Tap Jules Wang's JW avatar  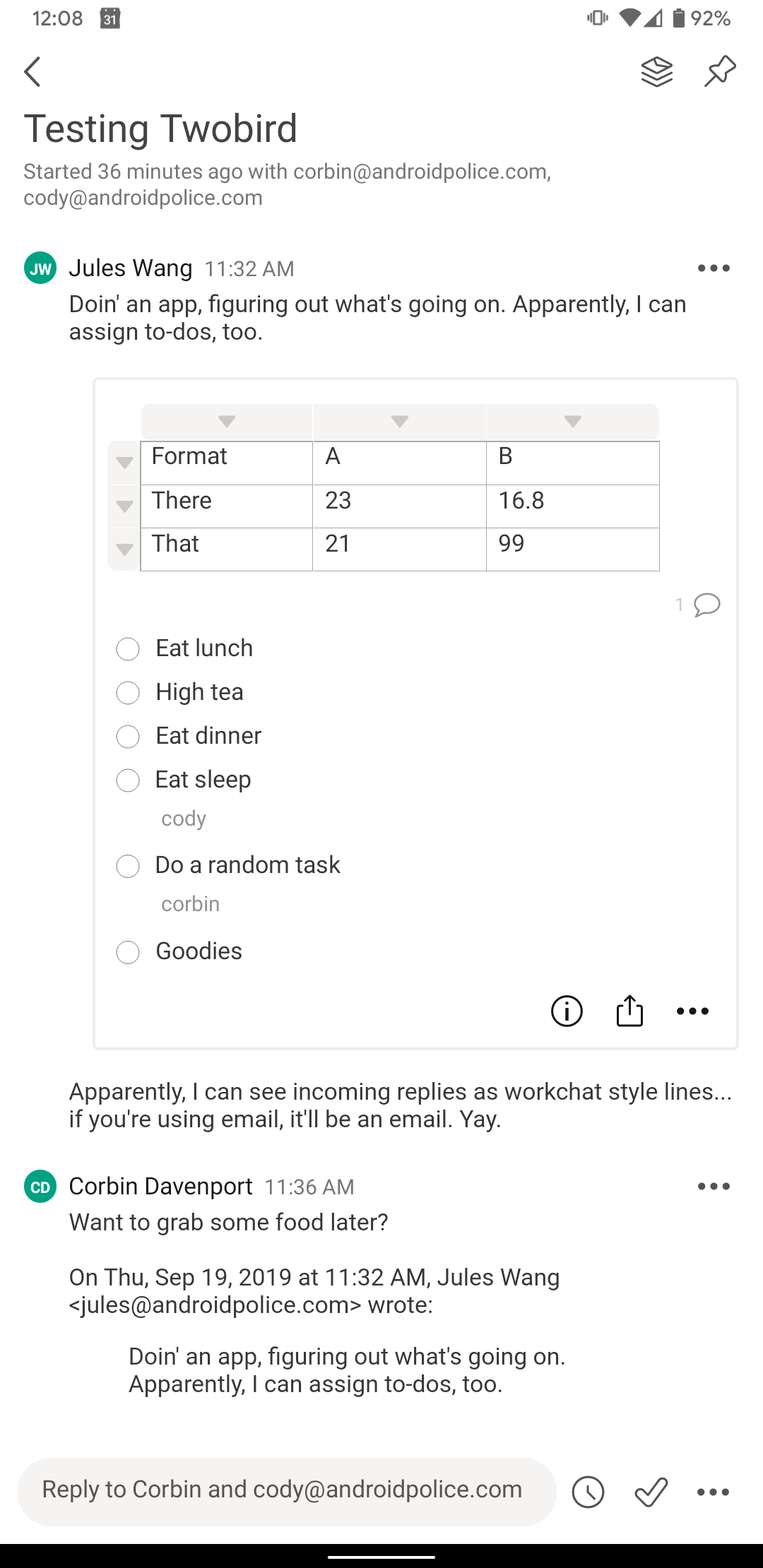point(40,268)
